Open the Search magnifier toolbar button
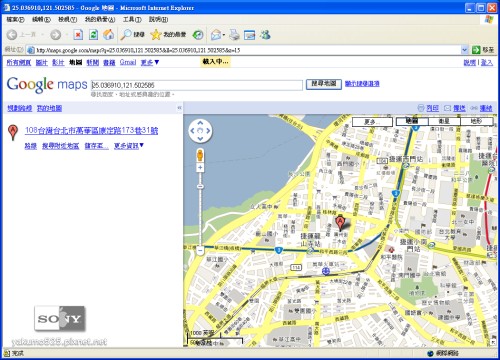The image size is (500, 360). tap(133, 35)
